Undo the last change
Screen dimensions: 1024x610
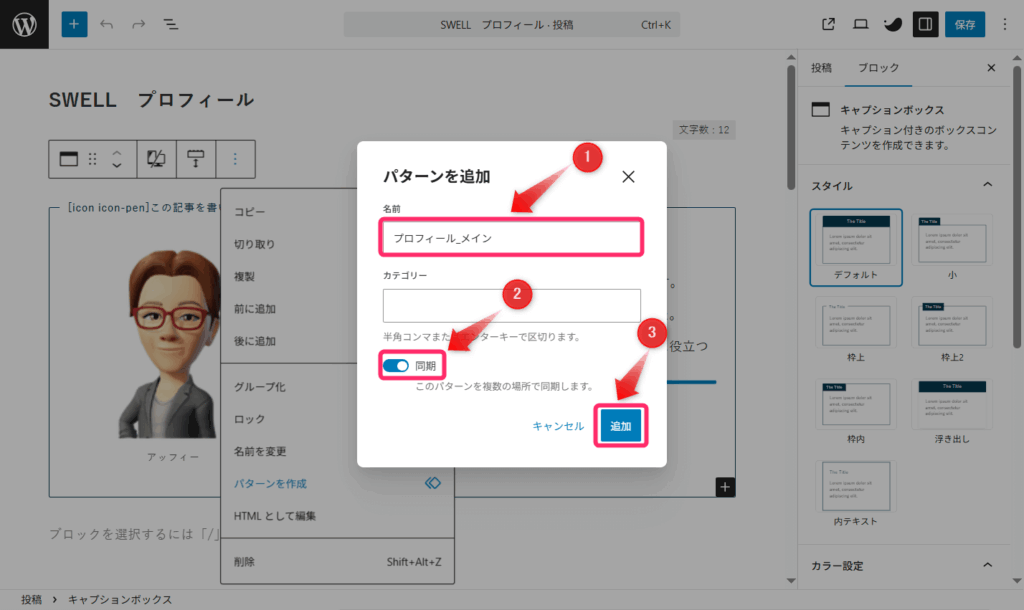(106, 24)
